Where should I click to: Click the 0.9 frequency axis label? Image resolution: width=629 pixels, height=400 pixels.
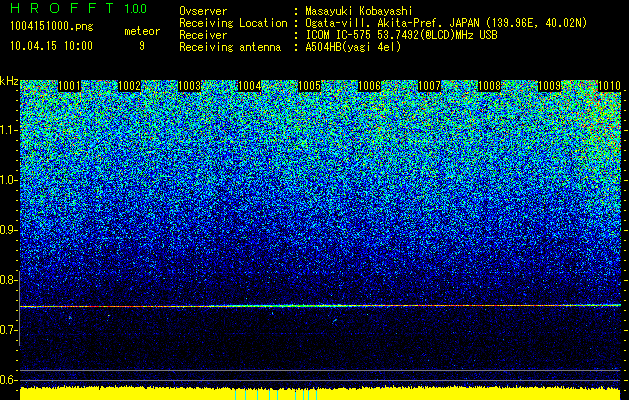pyautogui.click(x=9, y=230)
